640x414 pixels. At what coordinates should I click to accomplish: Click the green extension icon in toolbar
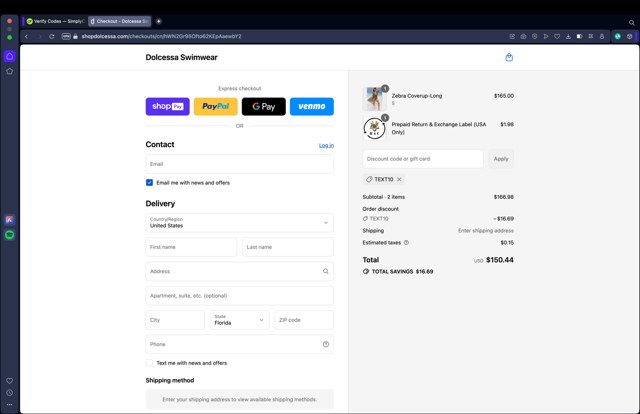(618, 36)
